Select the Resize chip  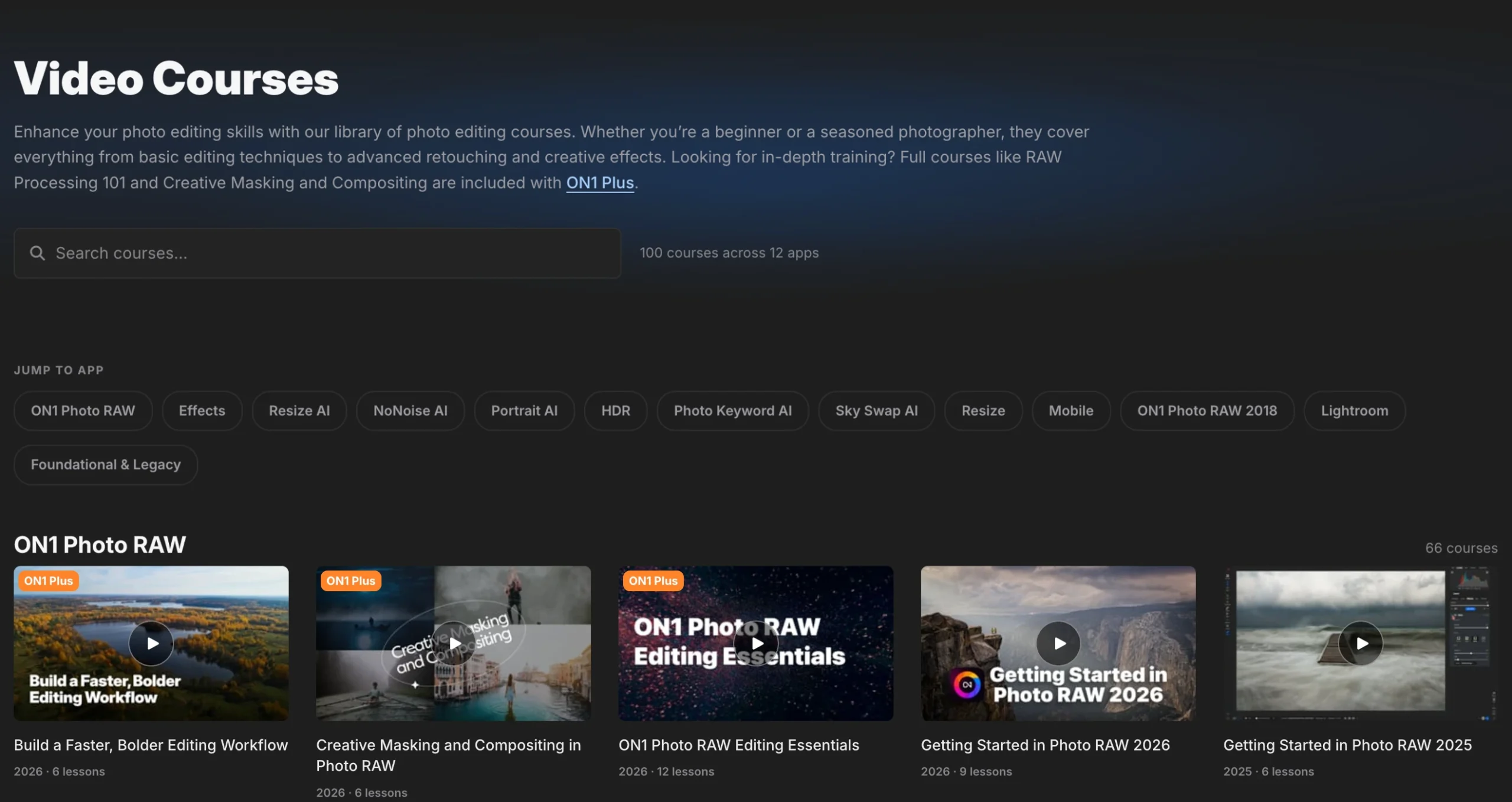pos(983,410)
